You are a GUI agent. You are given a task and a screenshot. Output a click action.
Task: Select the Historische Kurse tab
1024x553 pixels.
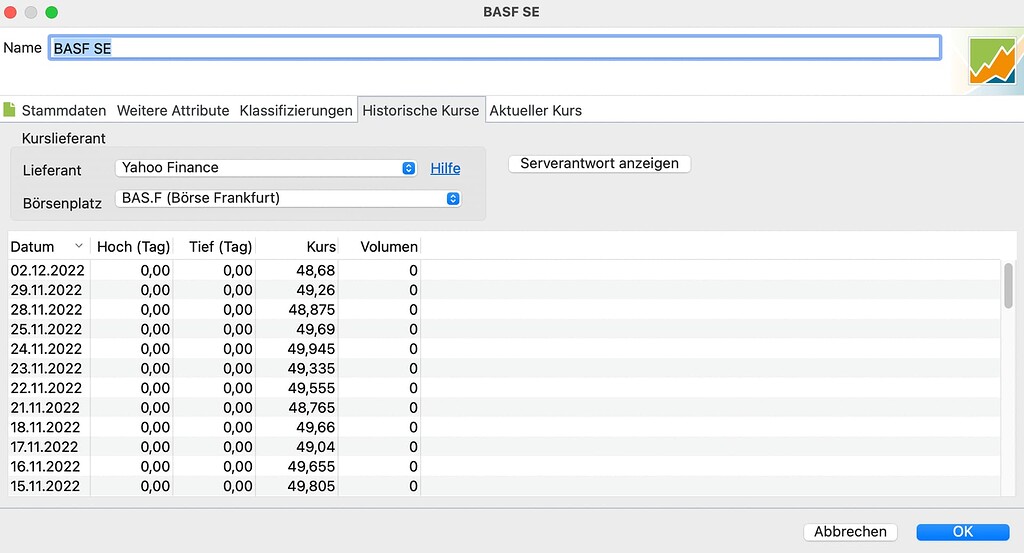click(x=421, y=110)
